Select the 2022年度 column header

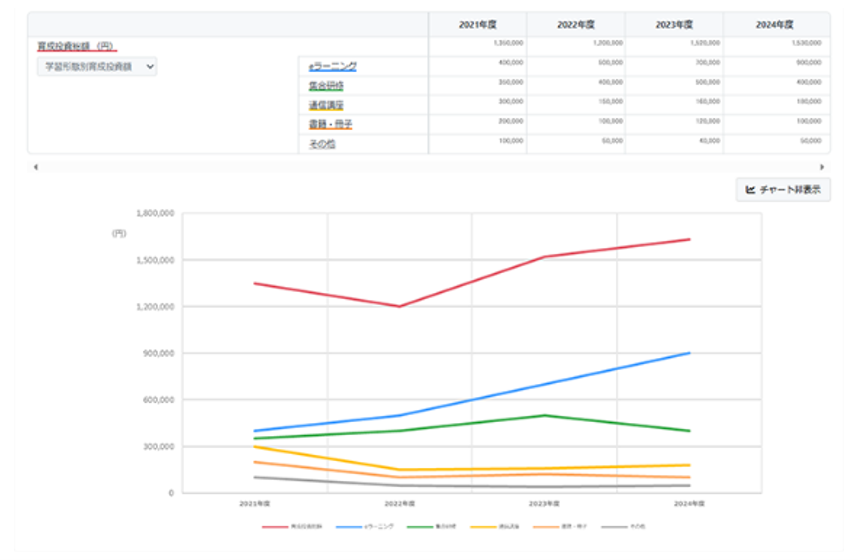click(x=576, y=25)
